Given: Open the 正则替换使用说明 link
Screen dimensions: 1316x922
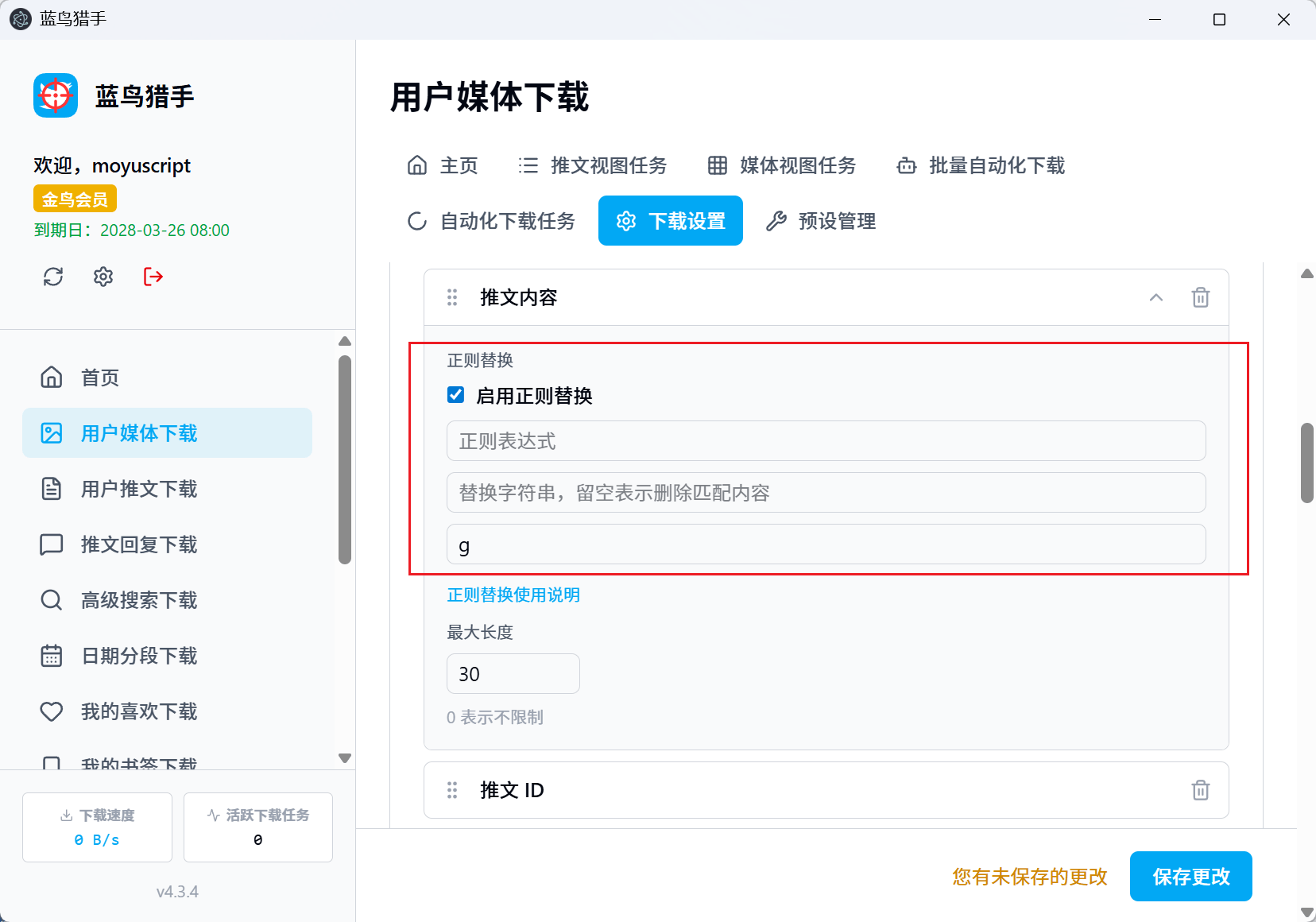Looking at the screenshot, I should 513,595.
